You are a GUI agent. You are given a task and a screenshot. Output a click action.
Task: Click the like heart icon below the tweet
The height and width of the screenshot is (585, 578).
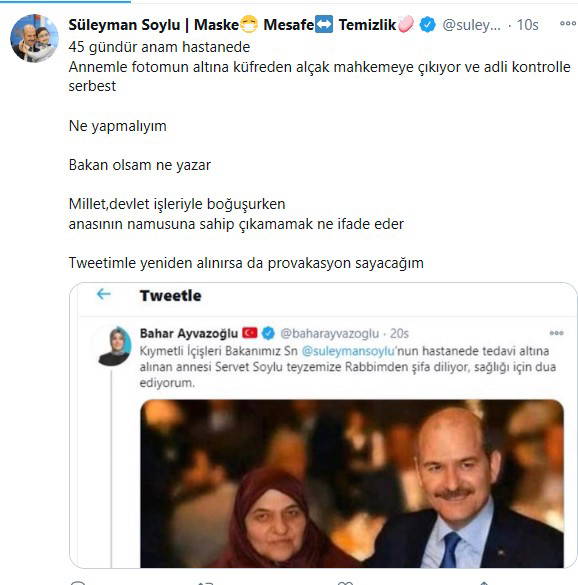[x=345, y=583]
